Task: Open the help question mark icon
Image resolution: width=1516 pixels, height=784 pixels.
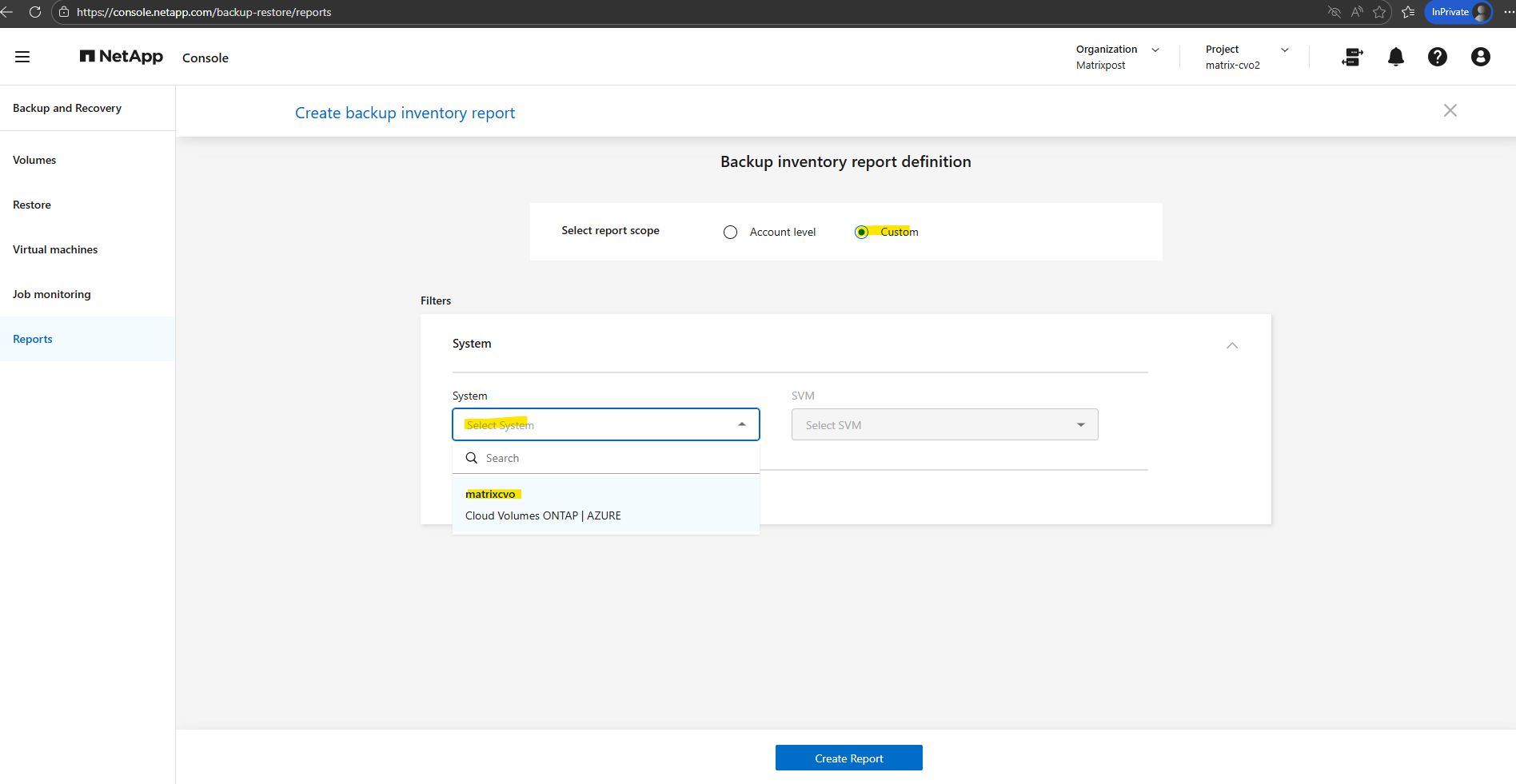Action: pos(1437,57)
